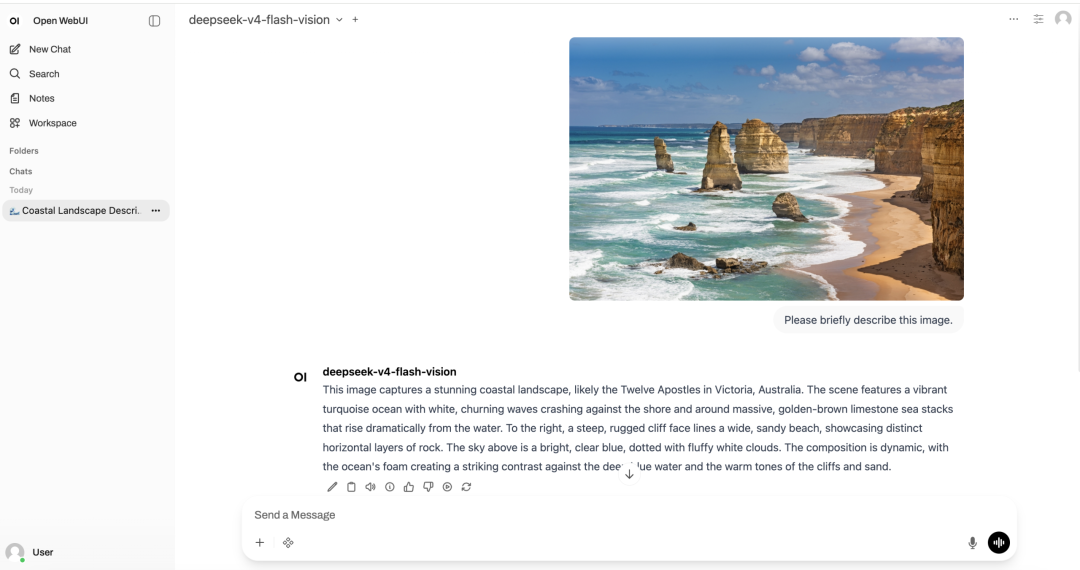Show generation info for the response

(x=390, y=487)
